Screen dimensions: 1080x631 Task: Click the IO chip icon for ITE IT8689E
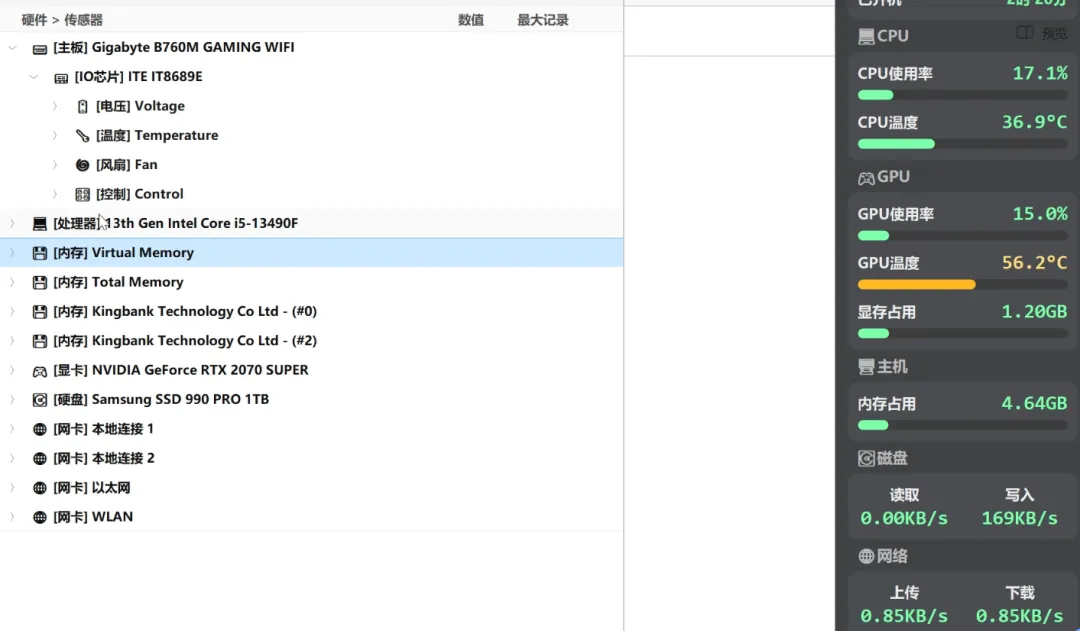(61, 78)
